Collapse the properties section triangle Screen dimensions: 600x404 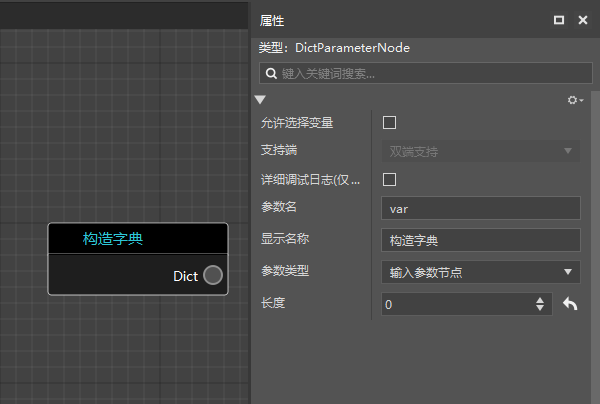260,100
